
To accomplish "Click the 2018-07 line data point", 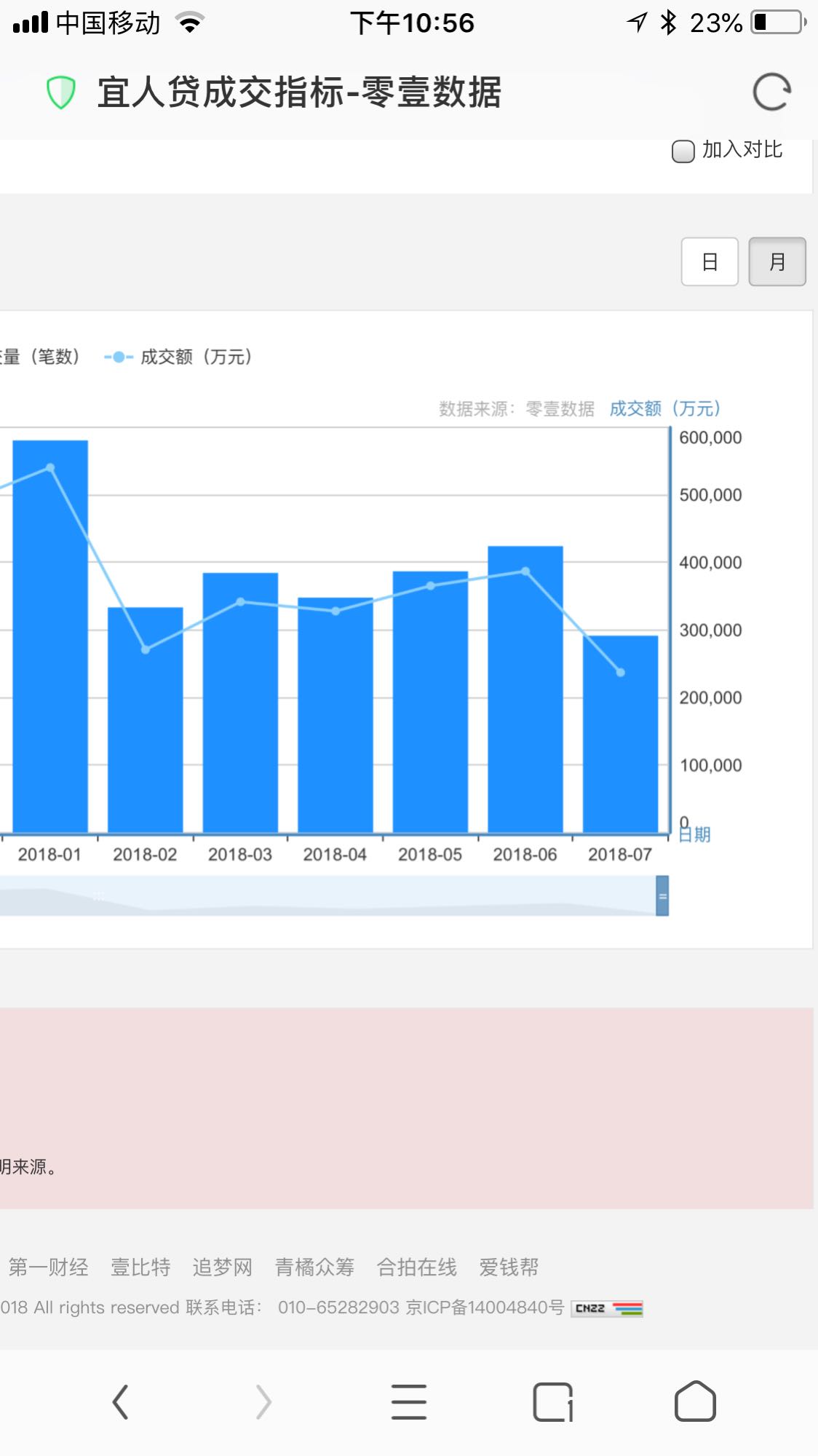I will click(620, 673).
